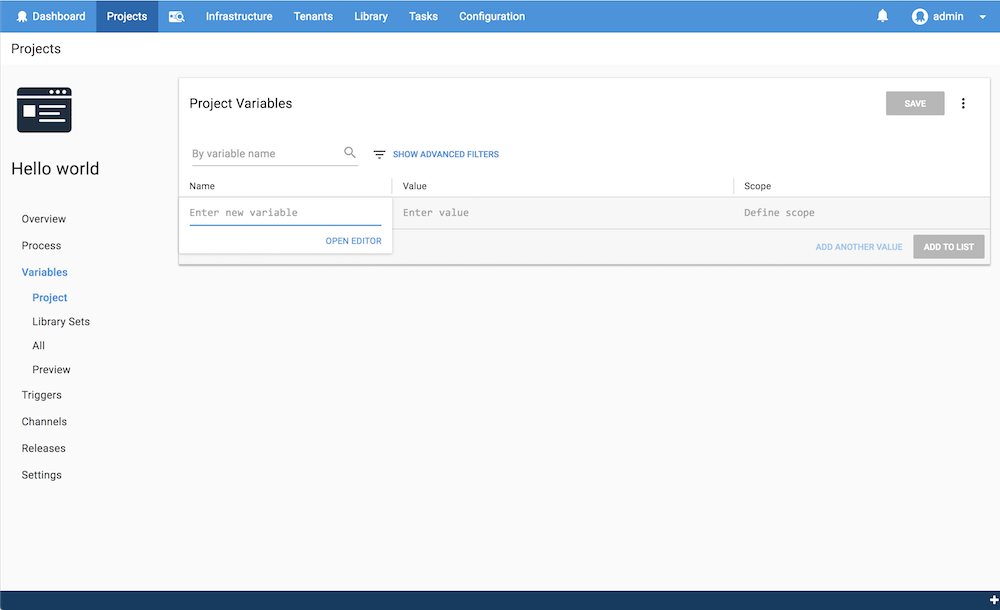The image size is (1000, 610).
Task: Click Add Another Value
Action: [x=858, y=247]
